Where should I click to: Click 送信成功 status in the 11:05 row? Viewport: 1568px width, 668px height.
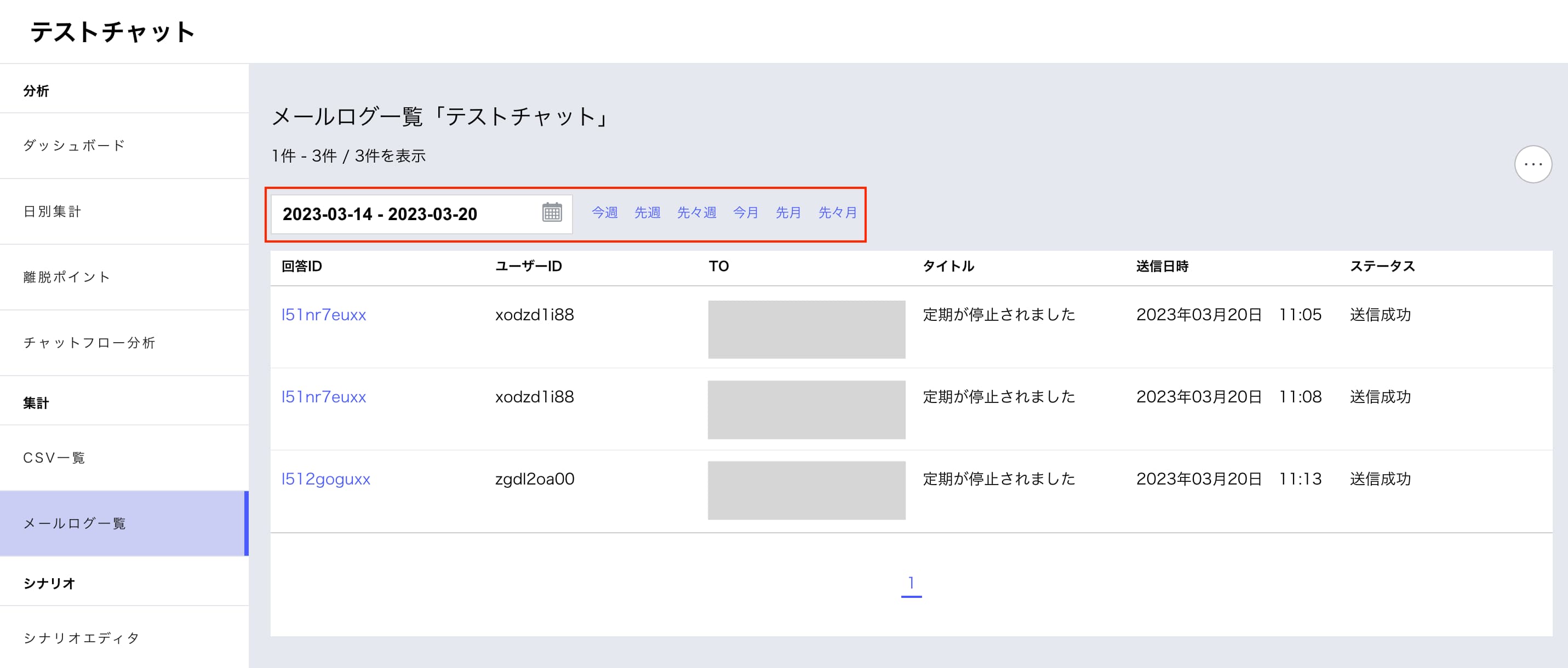point(1381,315)
